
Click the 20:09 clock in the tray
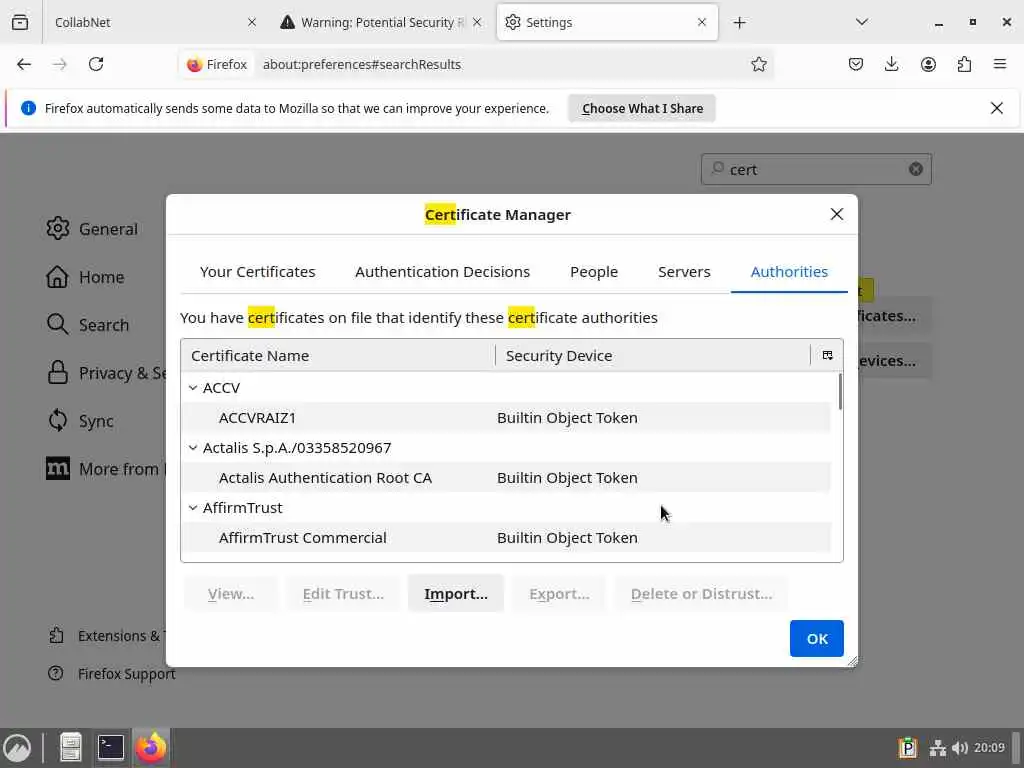tap(989, 748)
